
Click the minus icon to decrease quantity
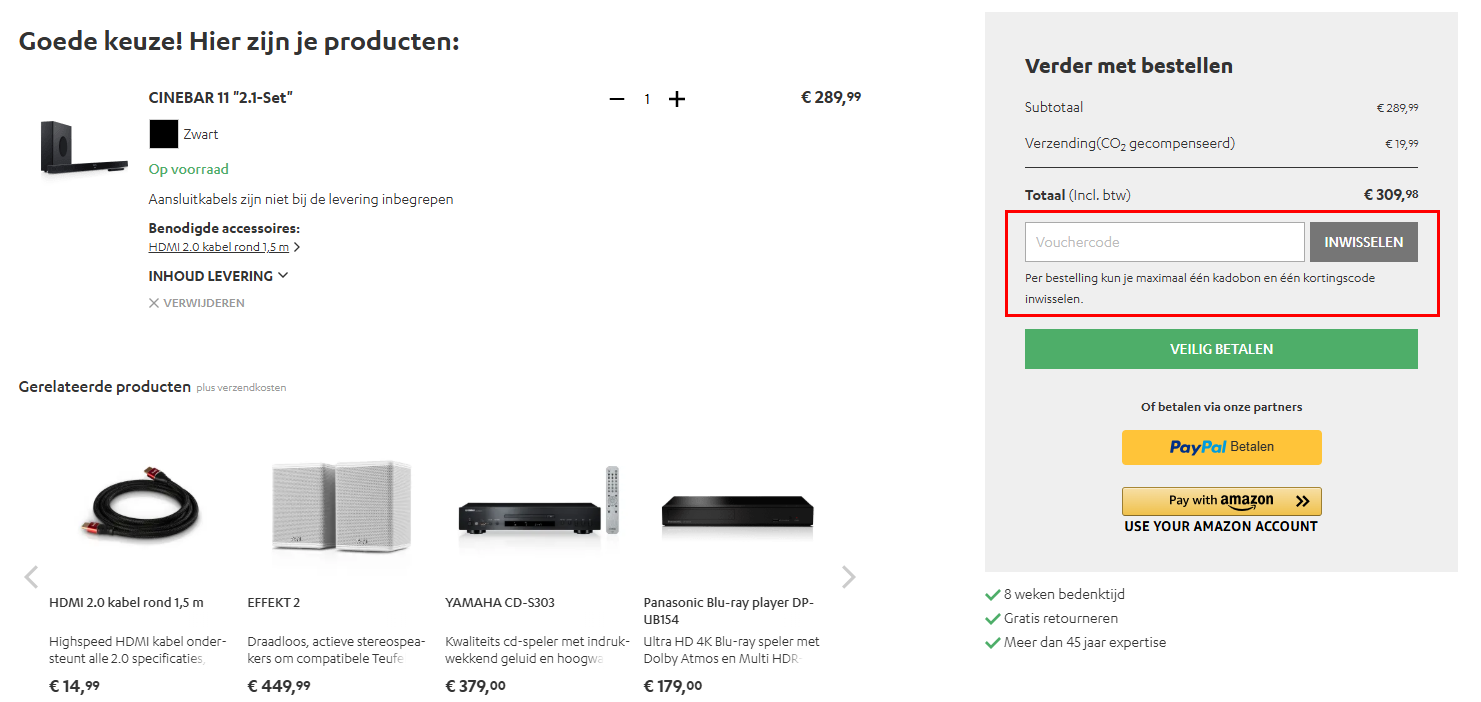point(617,98)
